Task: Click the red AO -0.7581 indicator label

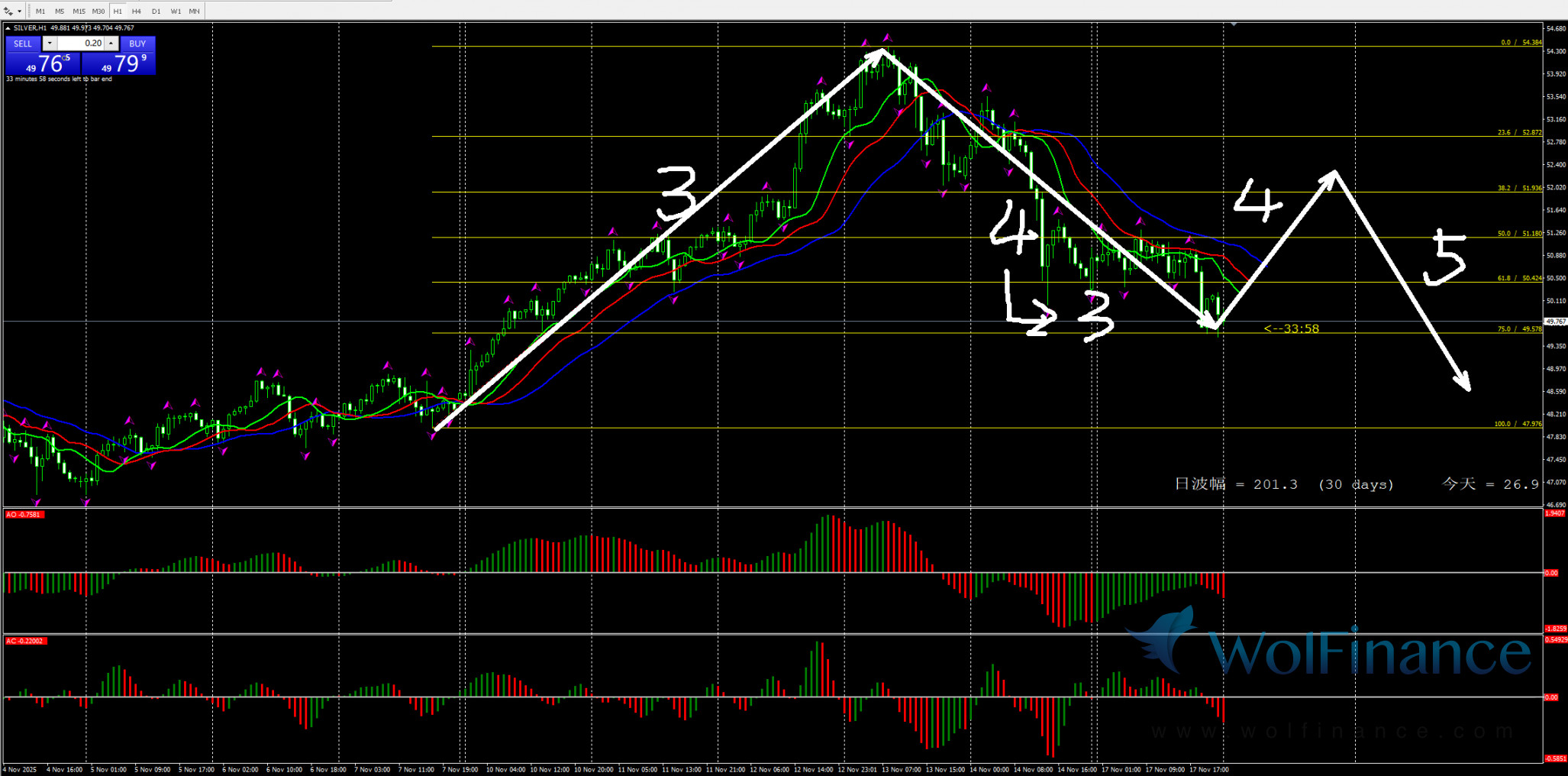Action: pos(24,515)
